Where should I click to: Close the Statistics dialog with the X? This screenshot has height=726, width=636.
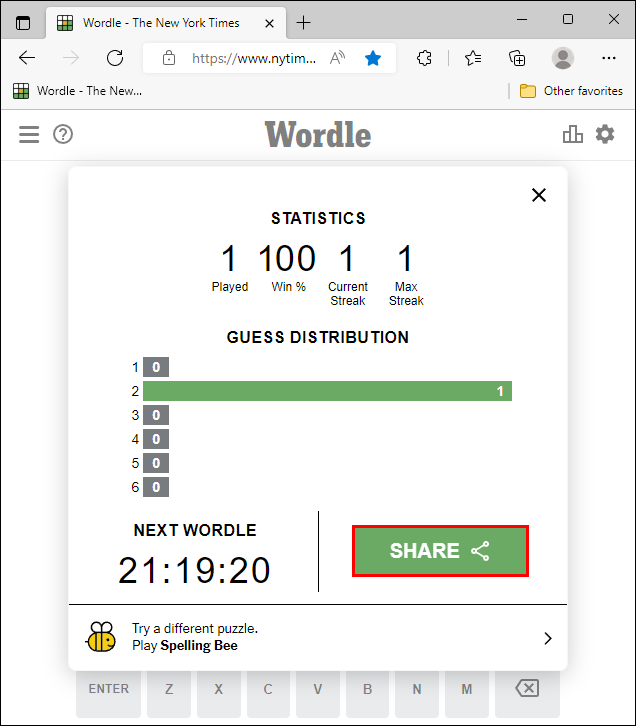[539, 195]
